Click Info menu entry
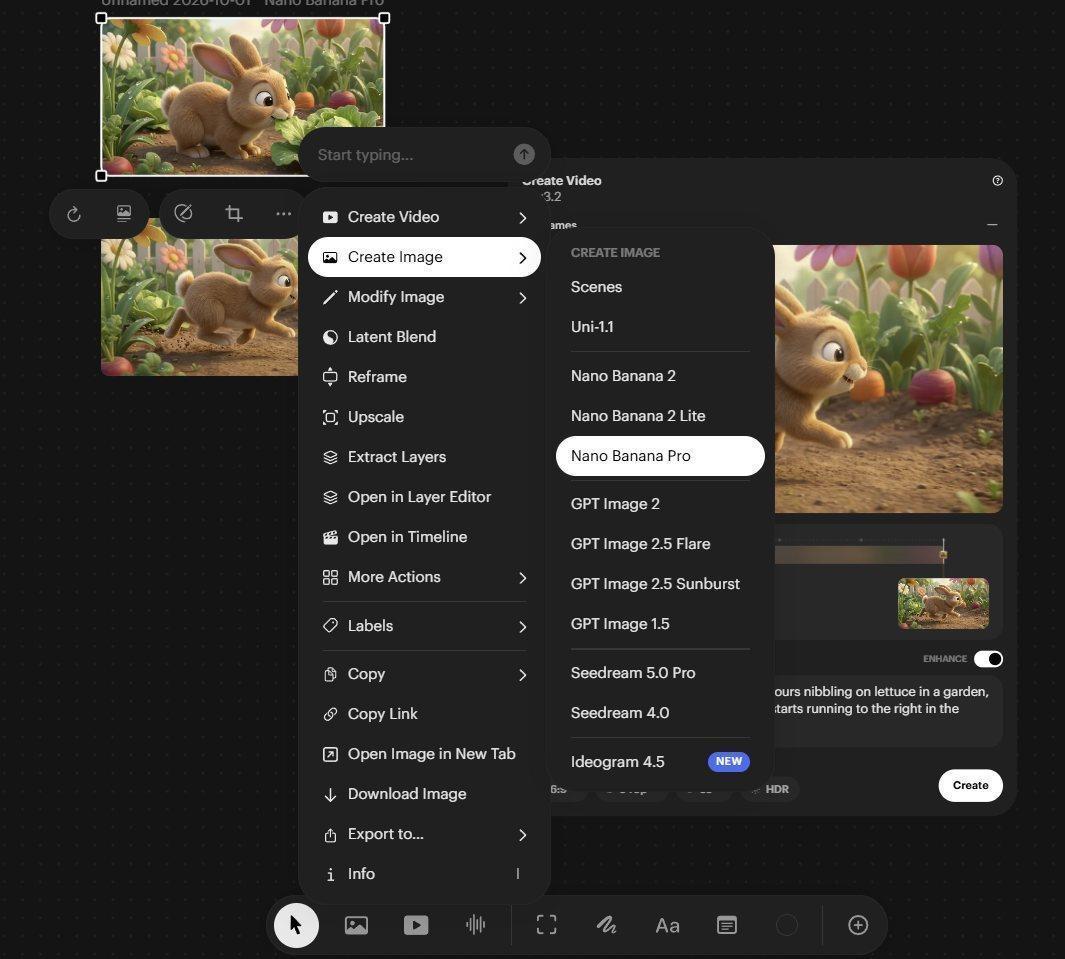This screenshot has width=1065, height=959. 425,874
